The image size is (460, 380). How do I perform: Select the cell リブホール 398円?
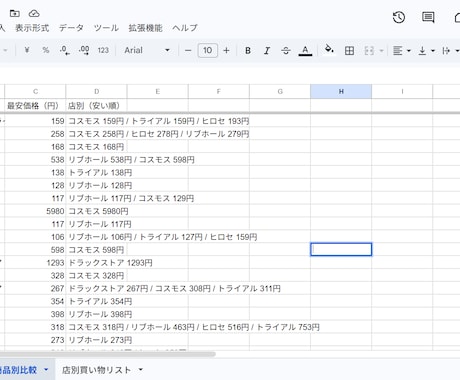tap(96, 314)
